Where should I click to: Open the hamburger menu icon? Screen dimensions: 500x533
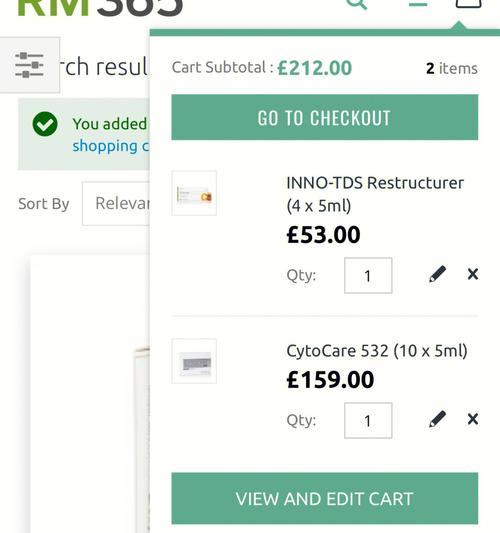click(x=418, y=3)
